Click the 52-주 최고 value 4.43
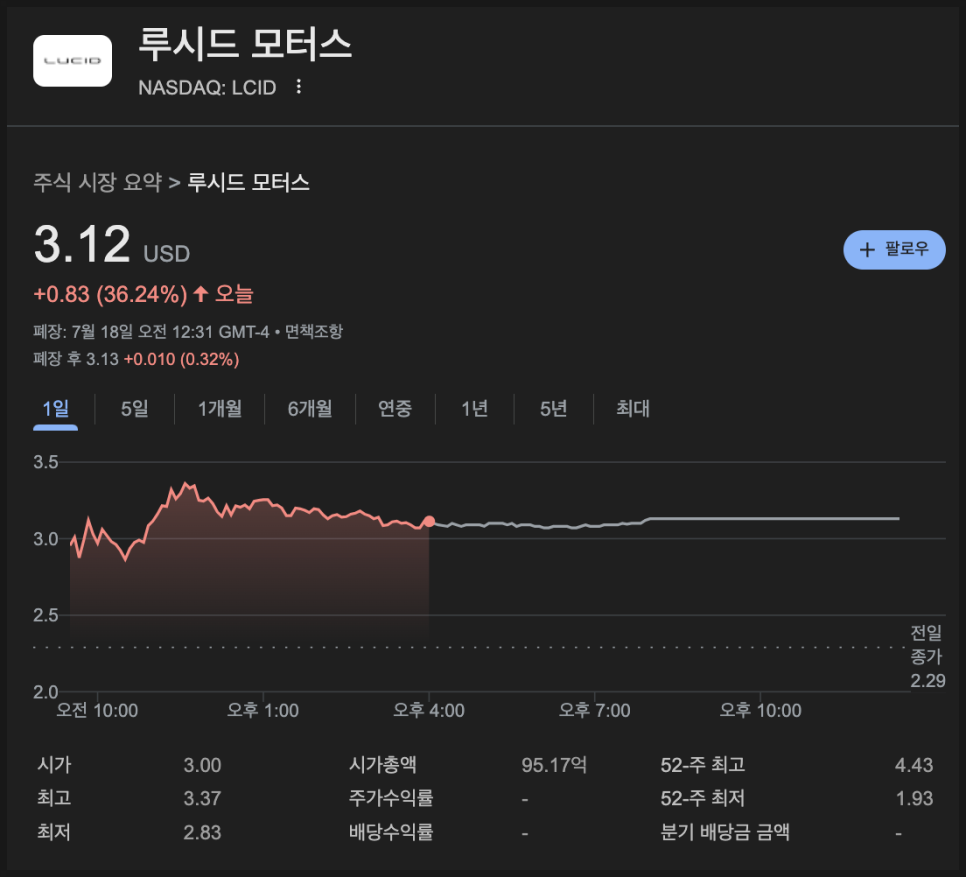 [x=914, y=766]
